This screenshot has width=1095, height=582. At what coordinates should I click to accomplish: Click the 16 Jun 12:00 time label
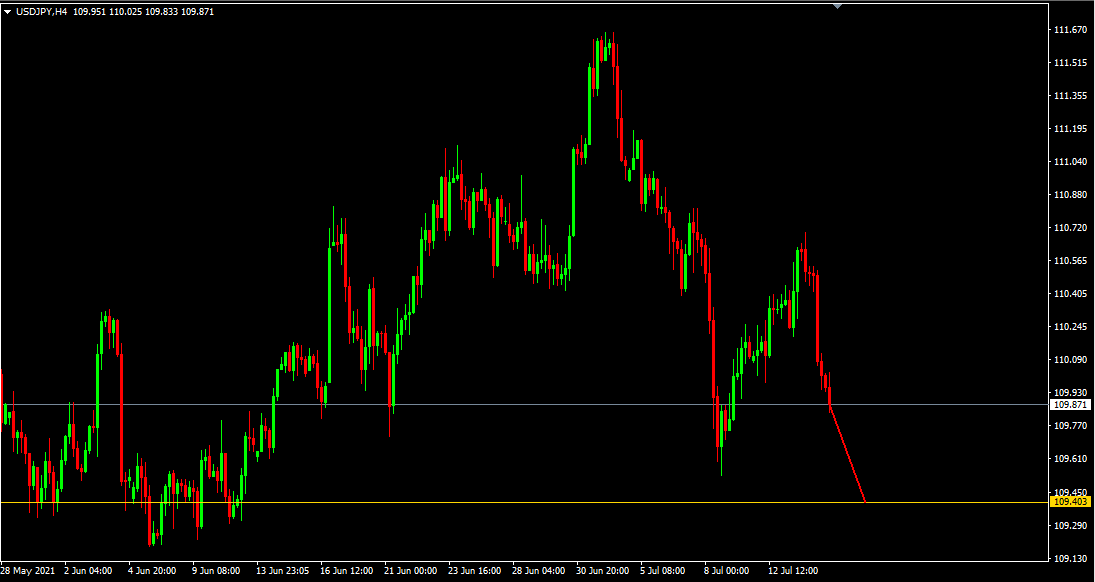point(347,571)
